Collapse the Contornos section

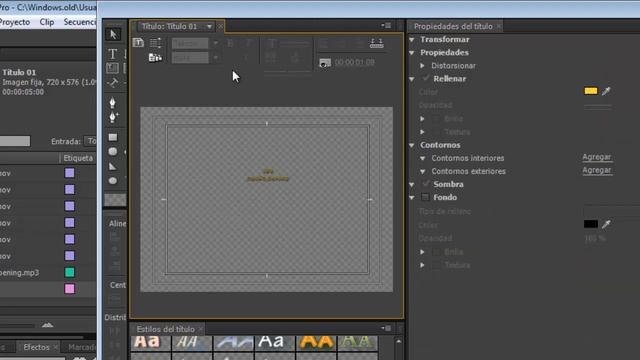point(412,145)
